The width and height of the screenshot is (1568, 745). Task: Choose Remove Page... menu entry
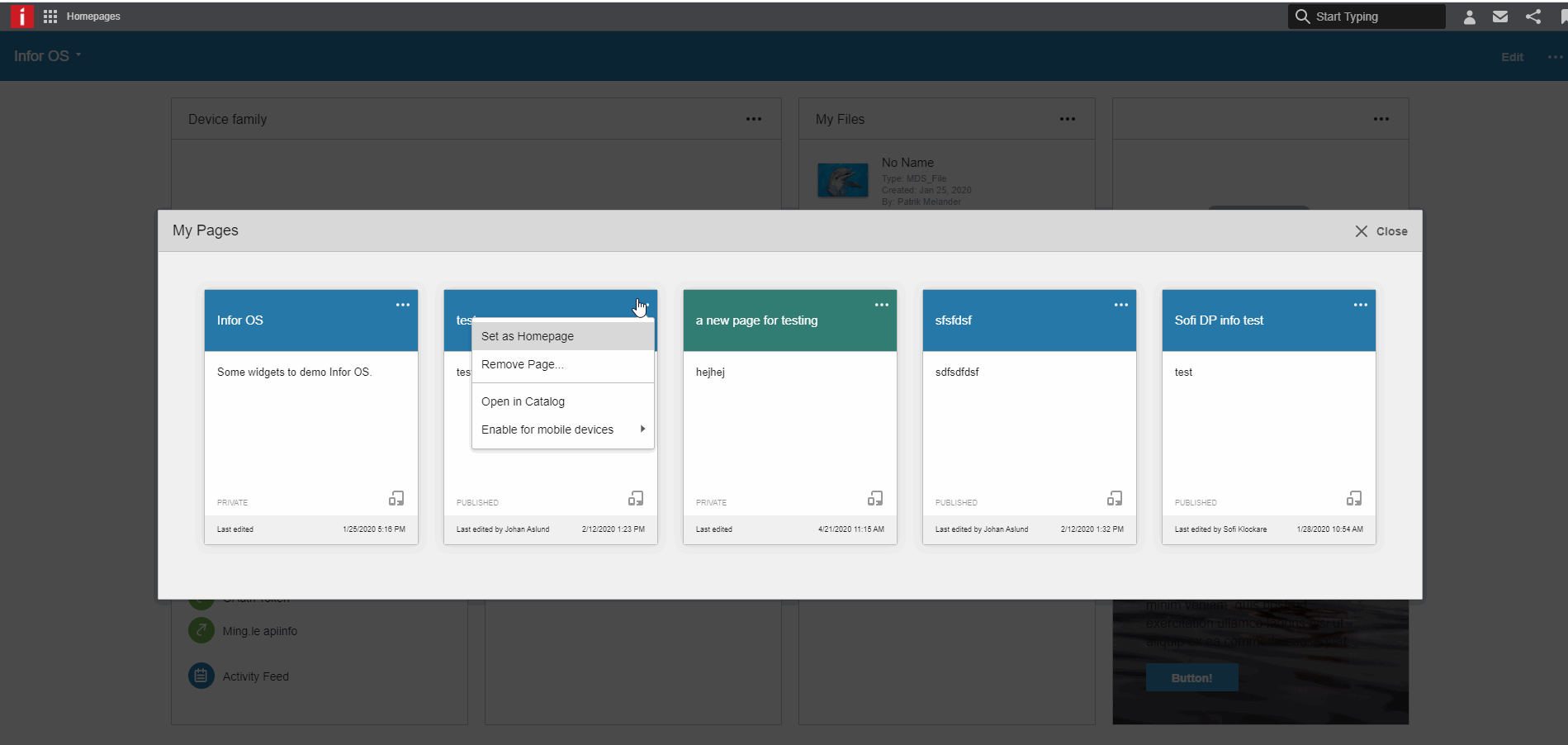click(563, 364)
